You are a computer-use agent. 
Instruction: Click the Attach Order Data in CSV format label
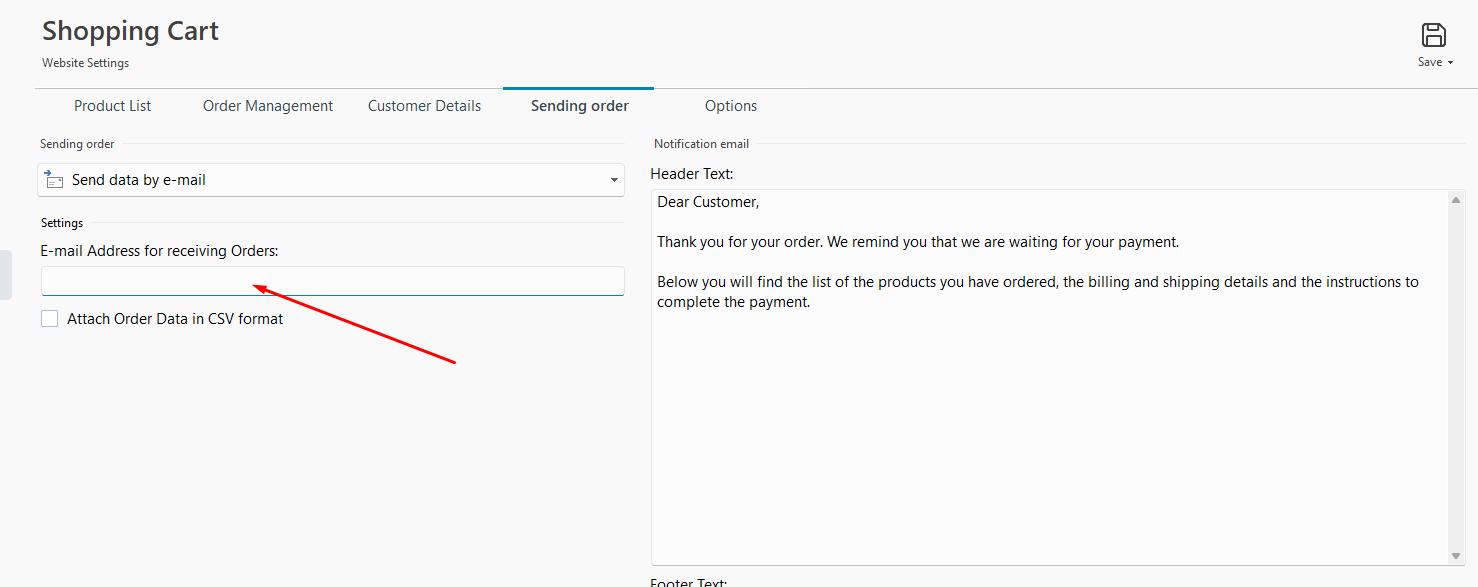[175, 319]
